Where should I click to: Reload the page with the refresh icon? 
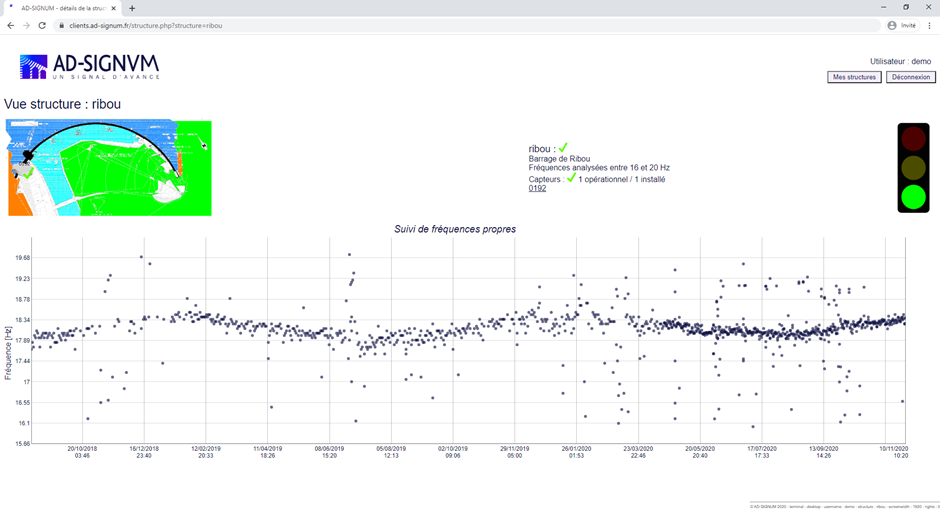point(42,25)
